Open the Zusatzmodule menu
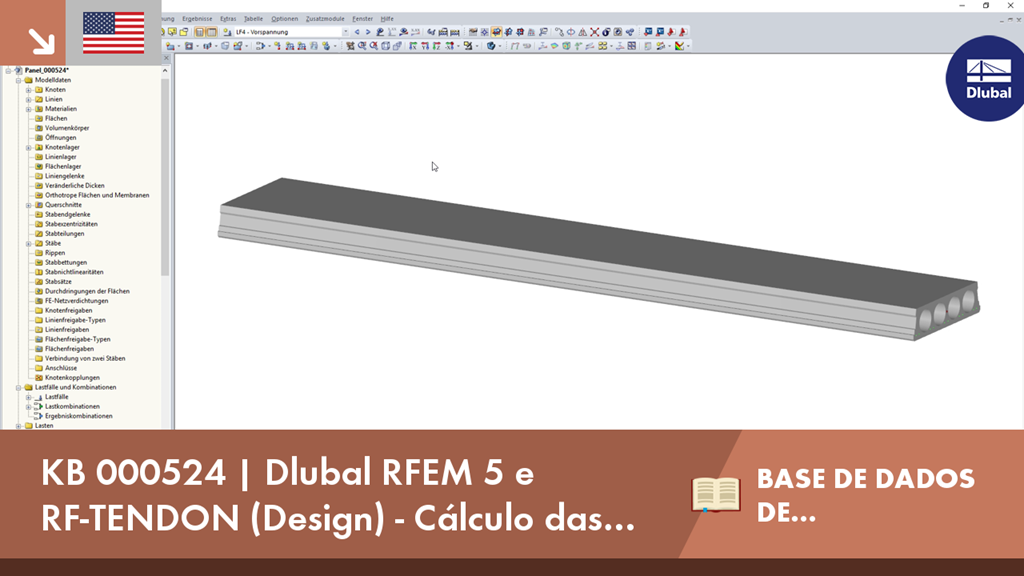This screenshot has width=1024, height=576. tap(325, 19)
